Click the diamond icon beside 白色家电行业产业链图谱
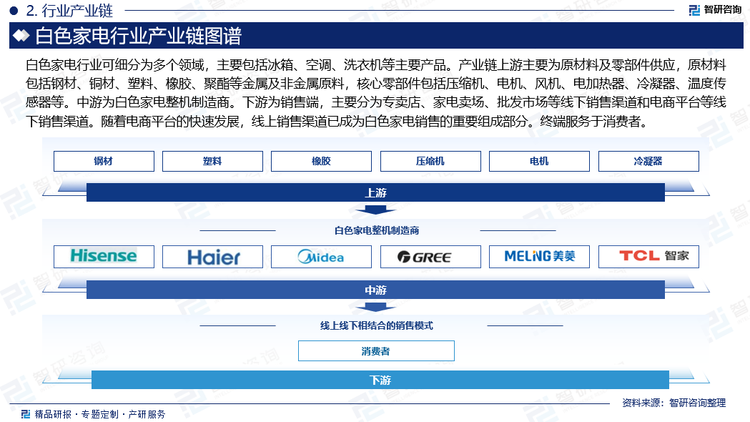Image resolution: width=750 pixels, height=422 pixels. pyautogui.click(x=21, y=35)
